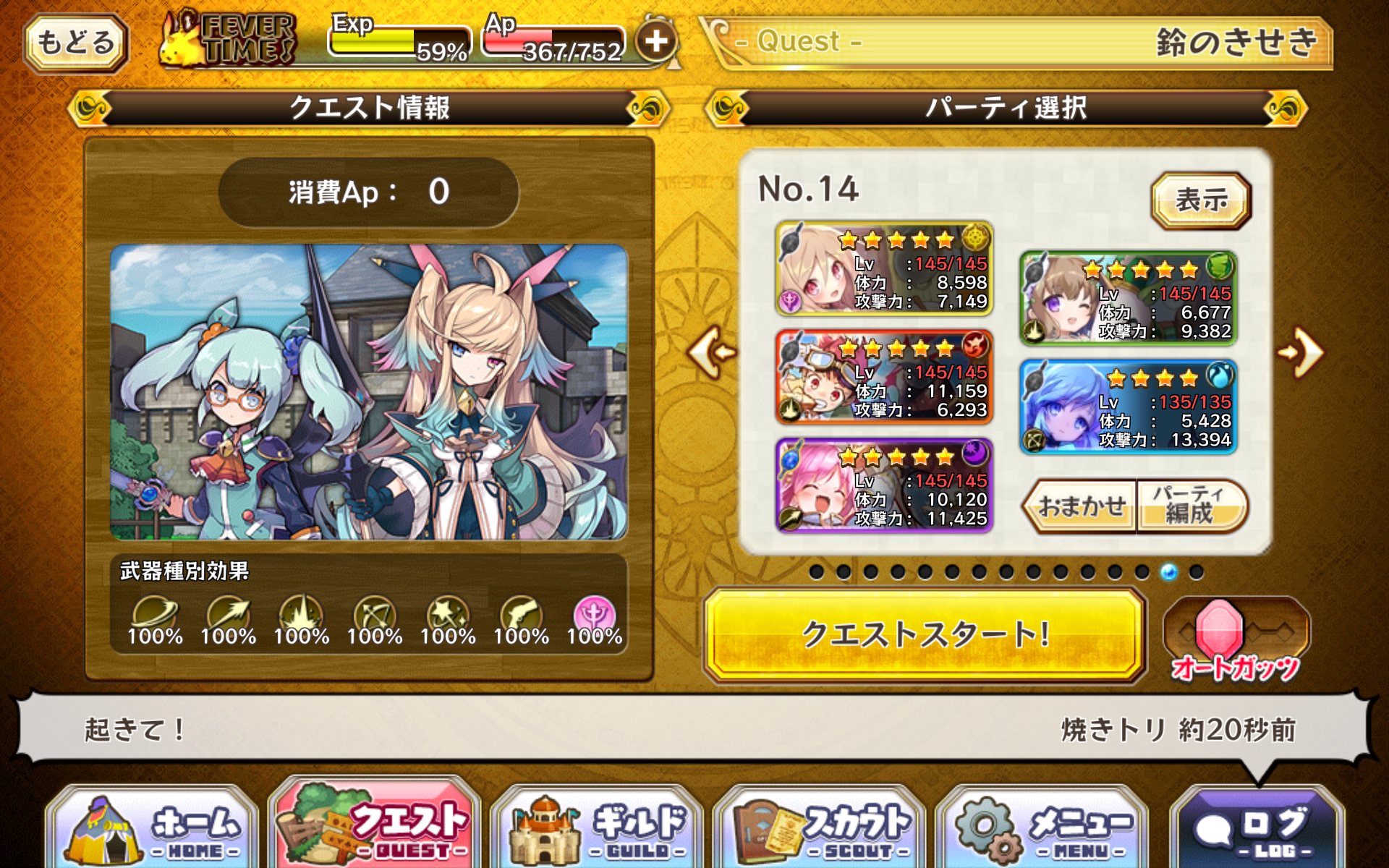Tap the plus icon to refill AP
This screenshot has width=1389, height=868.
(x=656, y=41)
